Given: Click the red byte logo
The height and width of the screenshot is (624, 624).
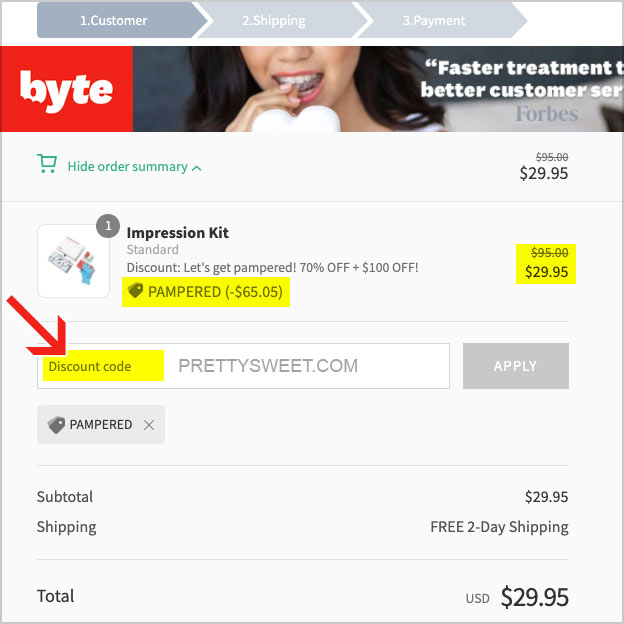Looking at the screenshot, I should click(66, 89).
